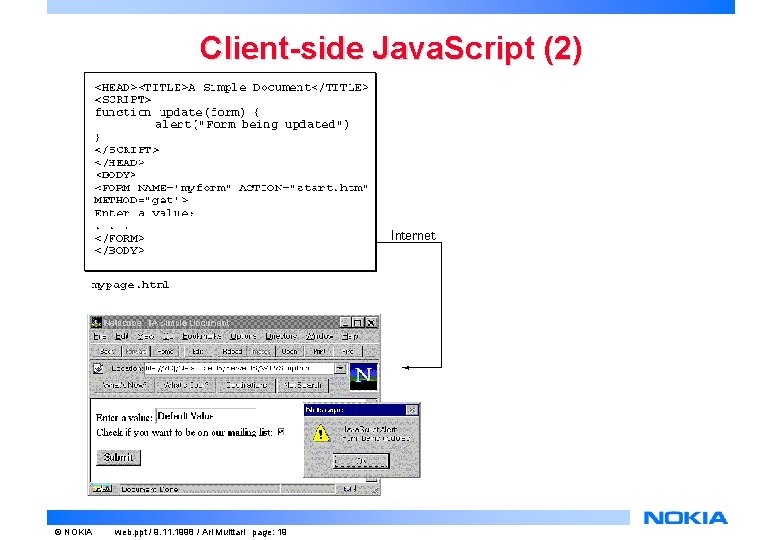The height and width of the screenshot is (540, 780).
Task: Click the Edit toolbar button
Action: click(197, 351)
